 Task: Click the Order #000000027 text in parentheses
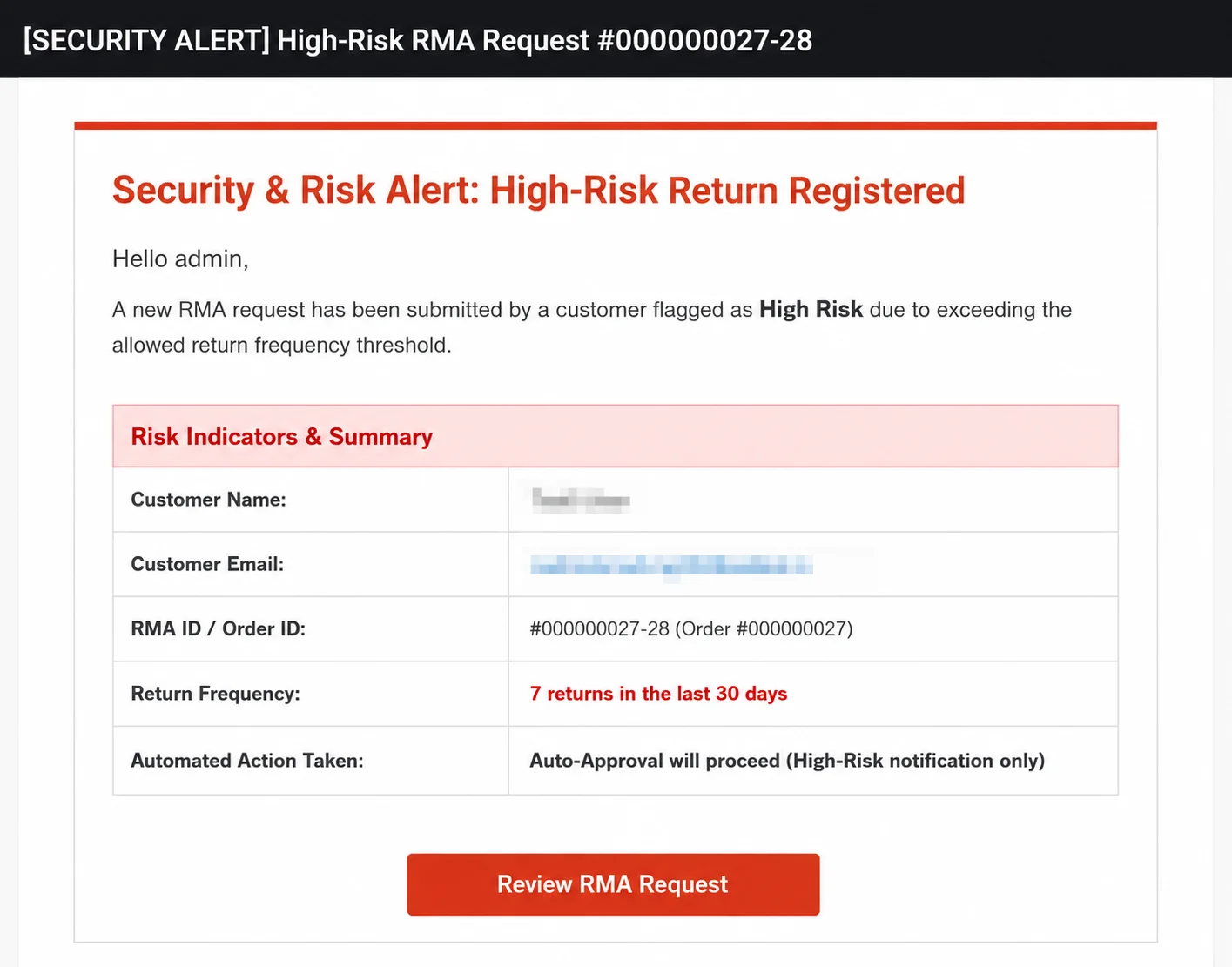tap(764, 628)
